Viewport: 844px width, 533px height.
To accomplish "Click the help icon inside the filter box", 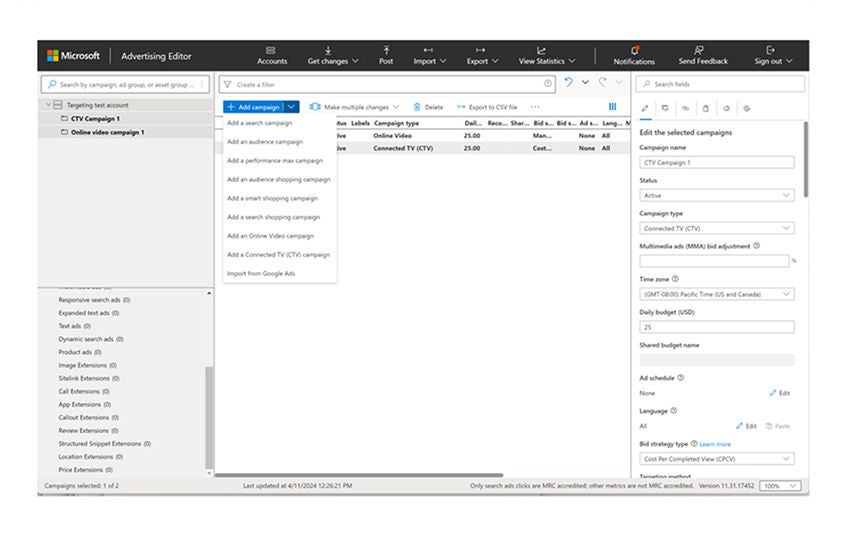I will pyautogui.click(x=547, y=83).
